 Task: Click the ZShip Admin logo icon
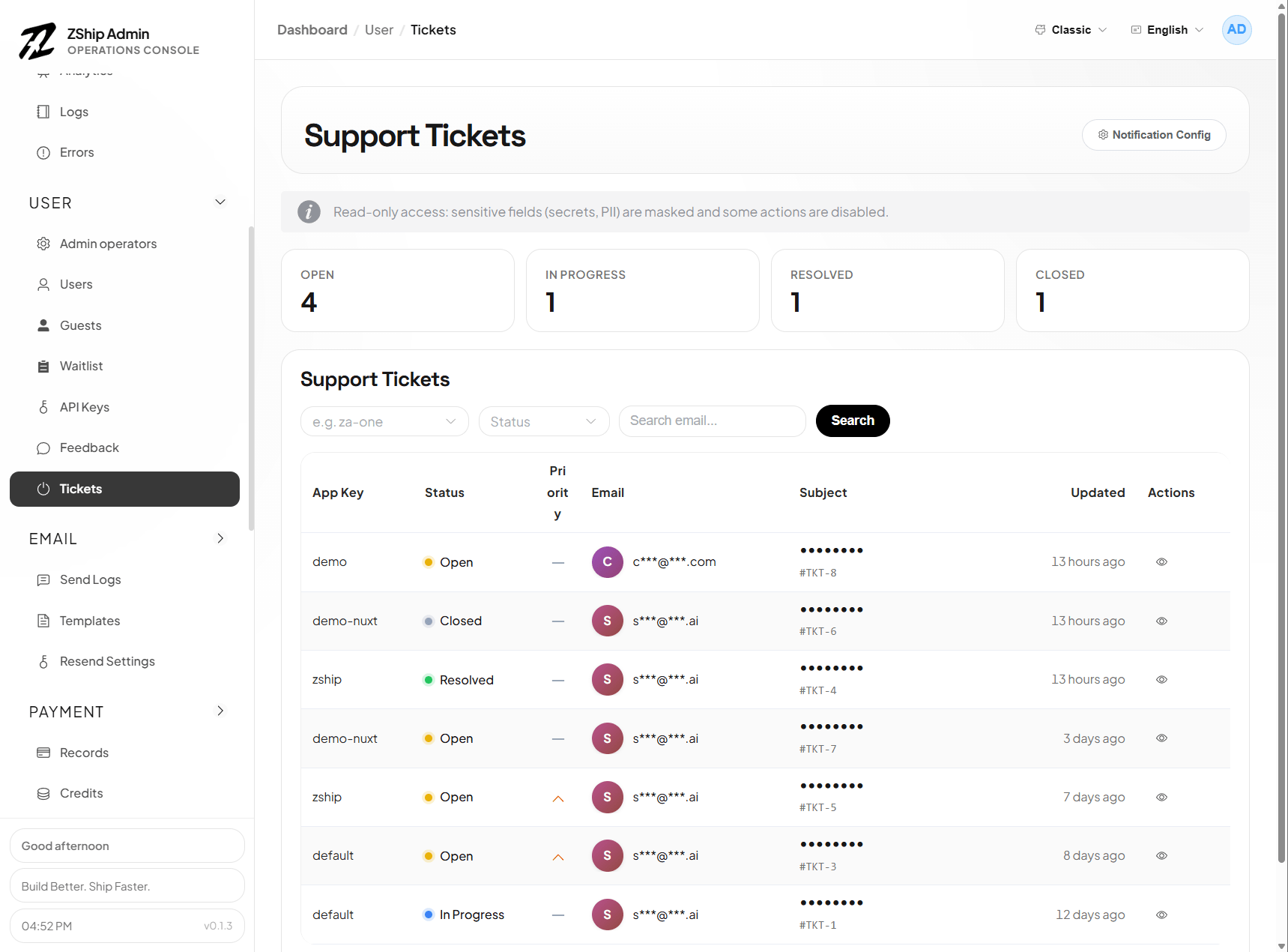(37, 41)
